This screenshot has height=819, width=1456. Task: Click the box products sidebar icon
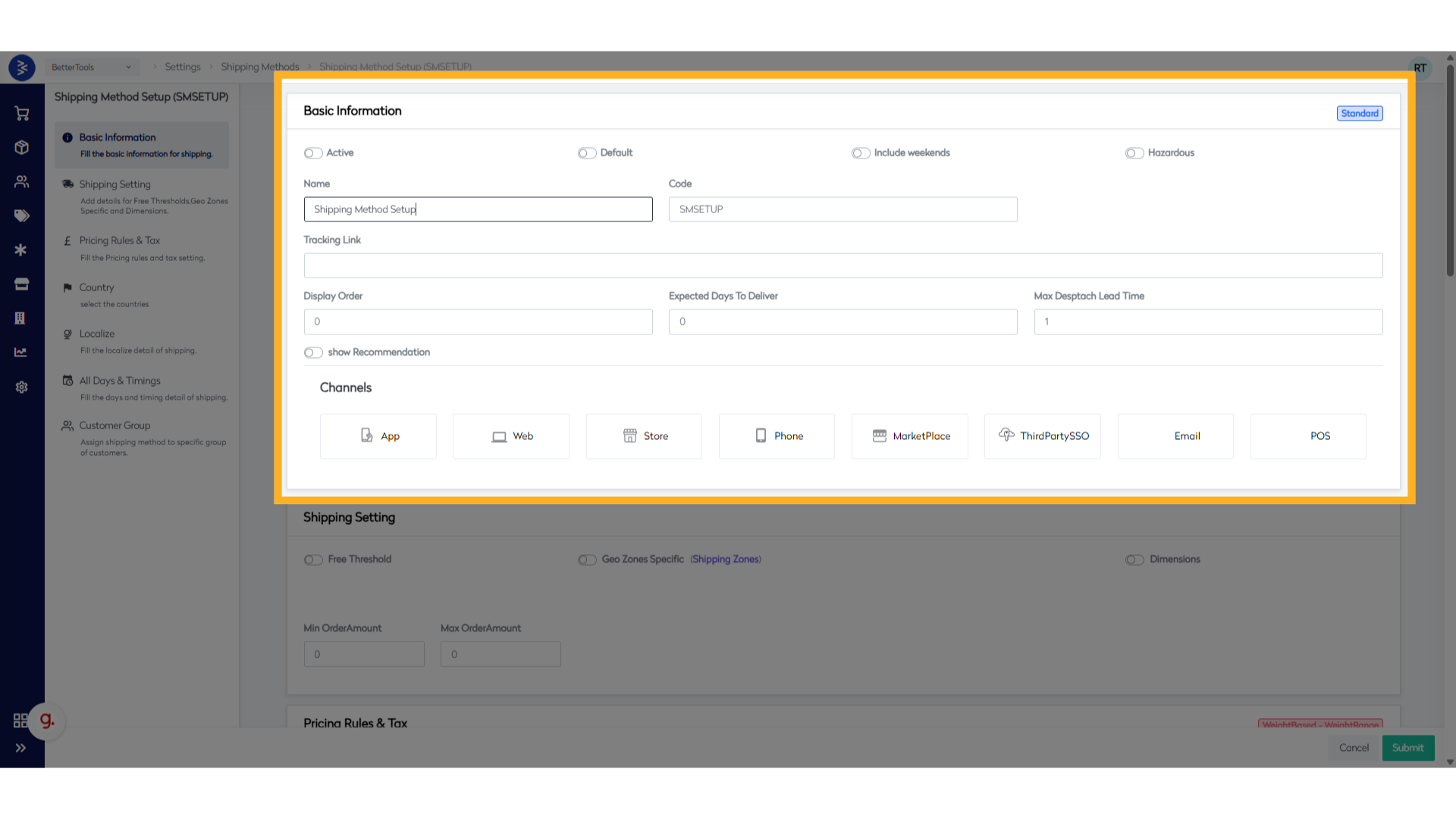point(22,147)
